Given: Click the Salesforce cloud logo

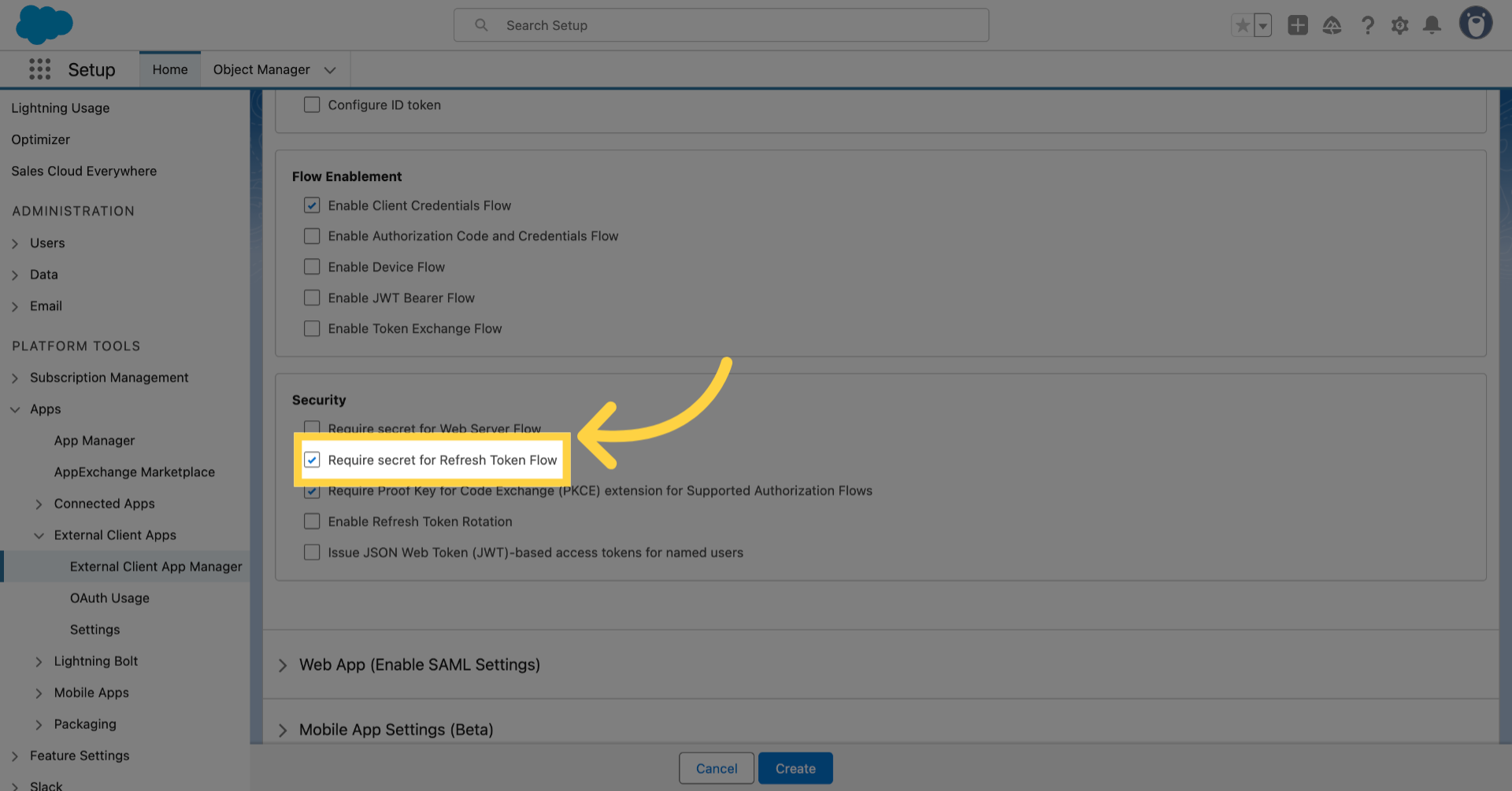Looking at the screenshot, I should [44, 24].
